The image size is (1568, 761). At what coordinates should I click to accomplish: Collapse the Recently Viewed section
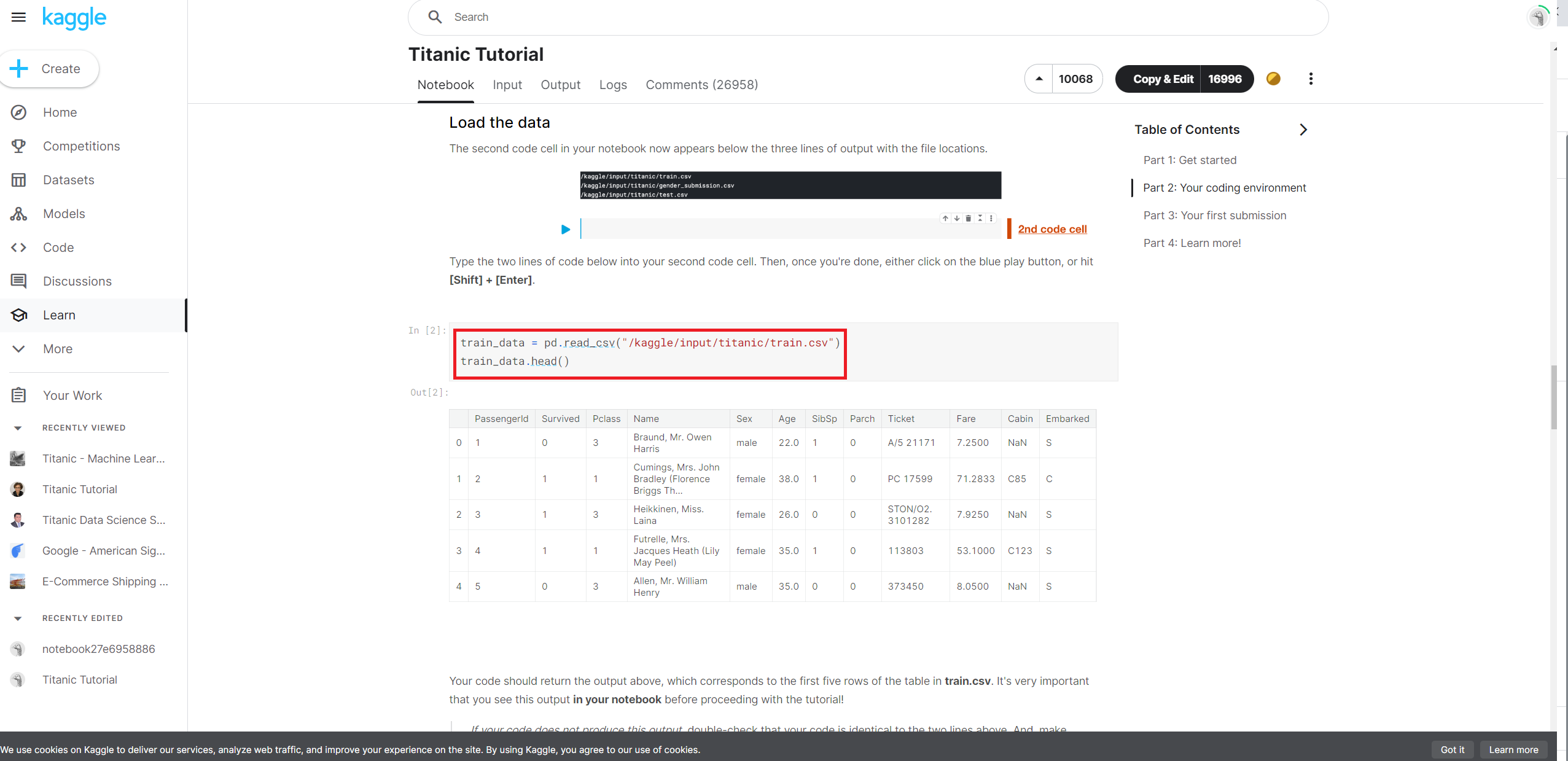pos(18,428)
